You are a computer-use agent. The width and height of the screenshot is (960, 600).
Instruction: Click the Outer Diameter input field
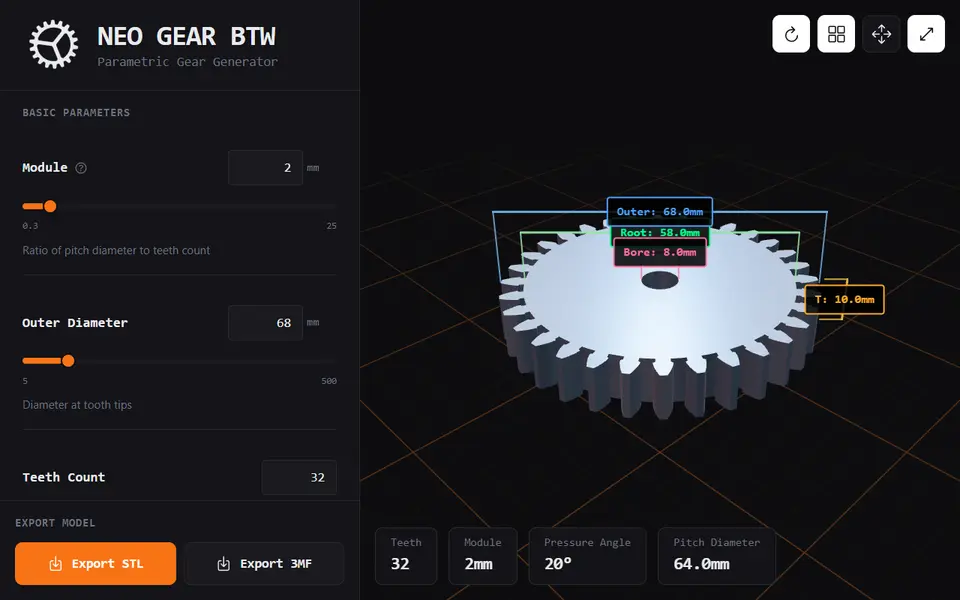[x=266, y=323]
